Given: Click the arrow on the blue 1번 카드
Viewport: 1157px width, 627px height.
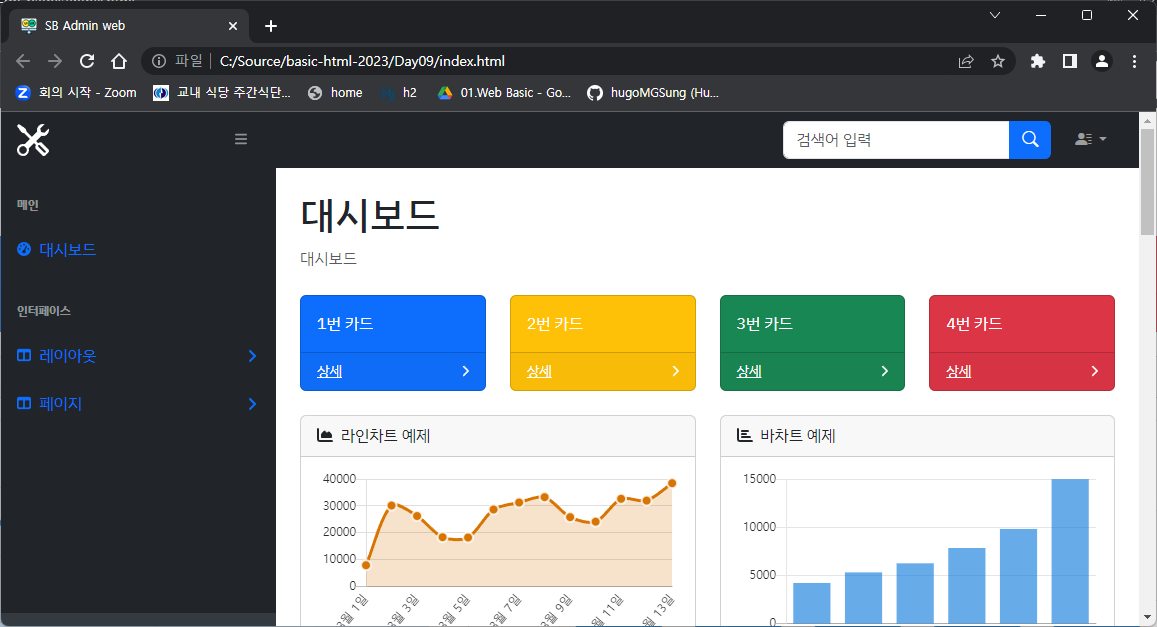Looking at the screenshot, I should pyautogui.click(x=466, y=371).
